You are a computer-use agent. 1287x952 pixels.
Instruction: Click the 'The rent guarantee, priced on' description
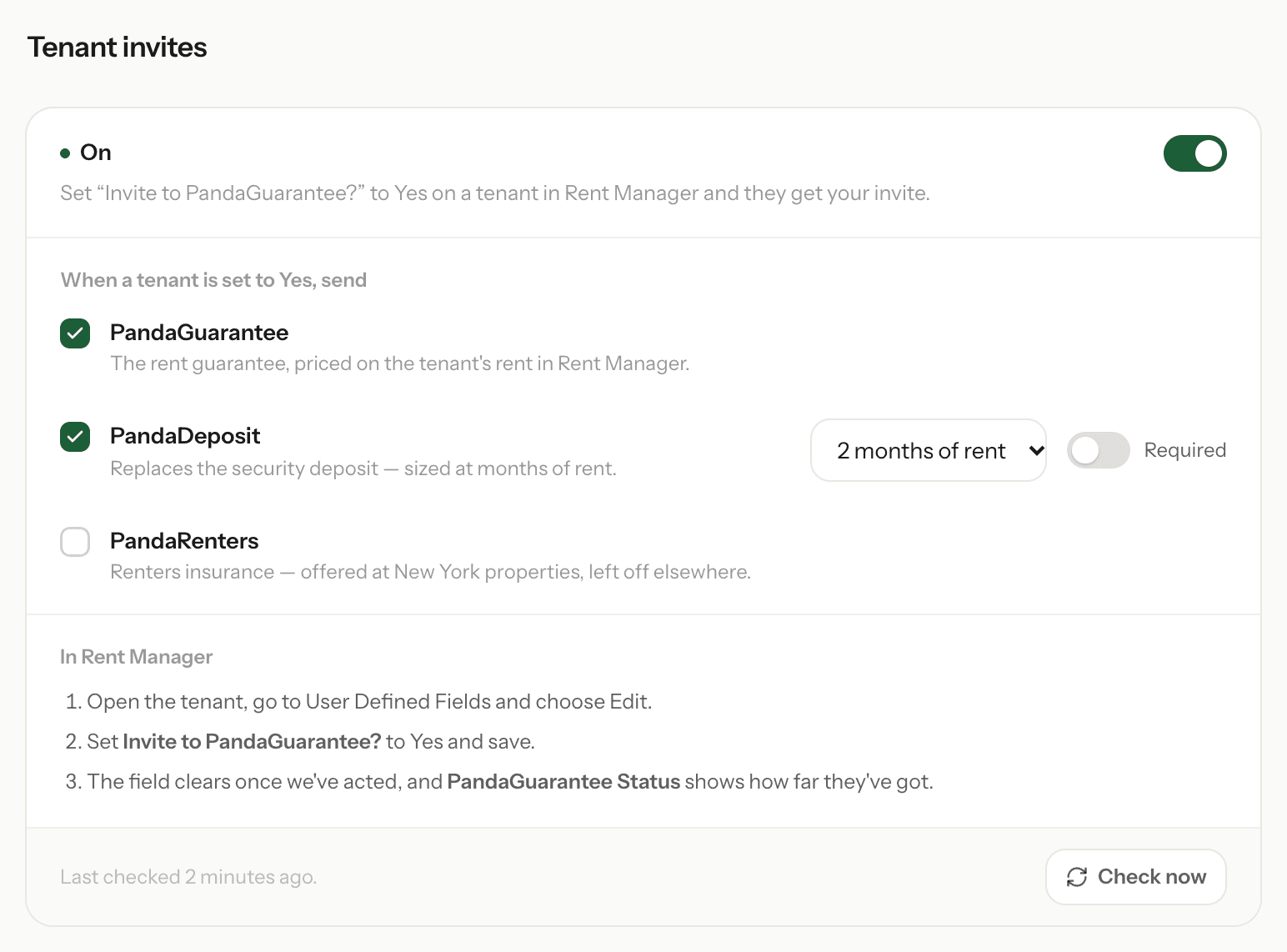400,363
